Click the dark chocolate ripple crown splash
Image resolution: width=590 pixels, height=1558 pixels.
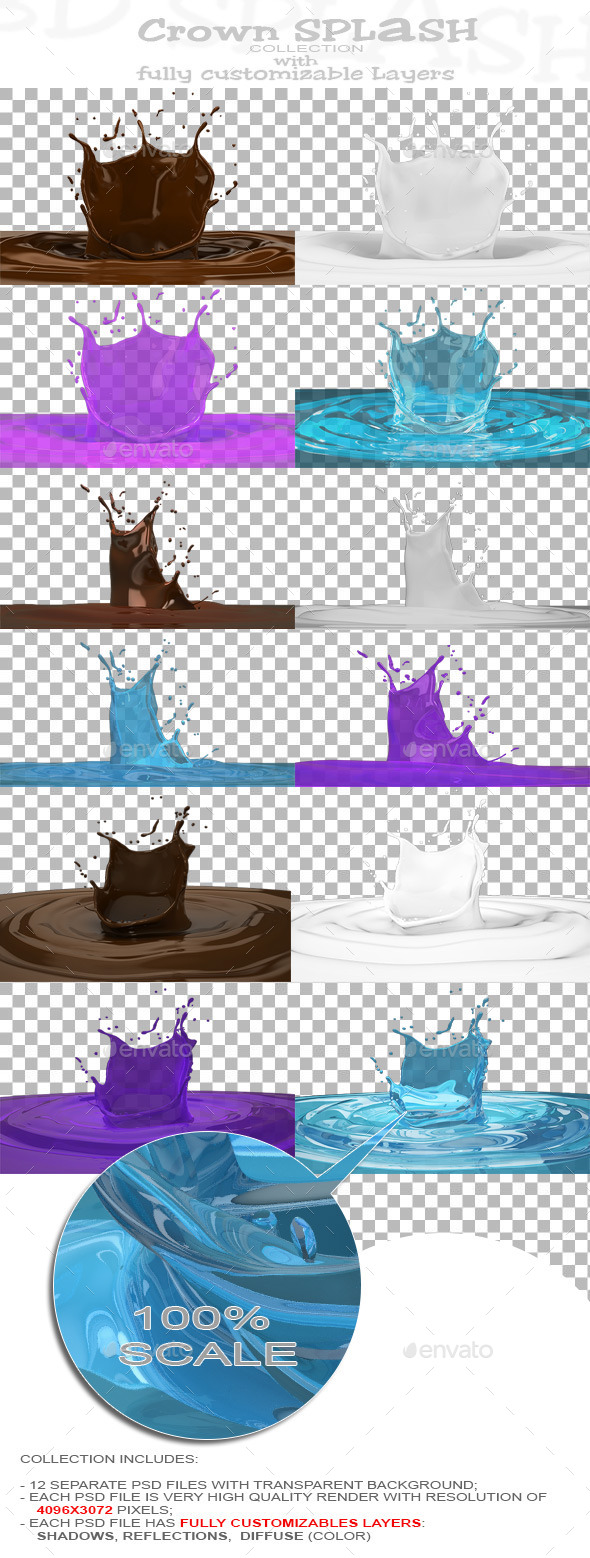tap(145, 887)
